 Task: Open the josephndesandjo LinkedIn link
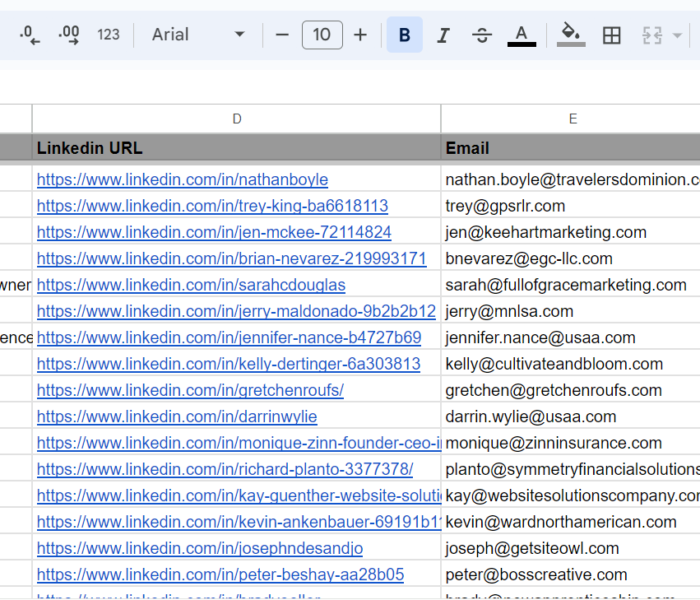(x=200, y=548)
